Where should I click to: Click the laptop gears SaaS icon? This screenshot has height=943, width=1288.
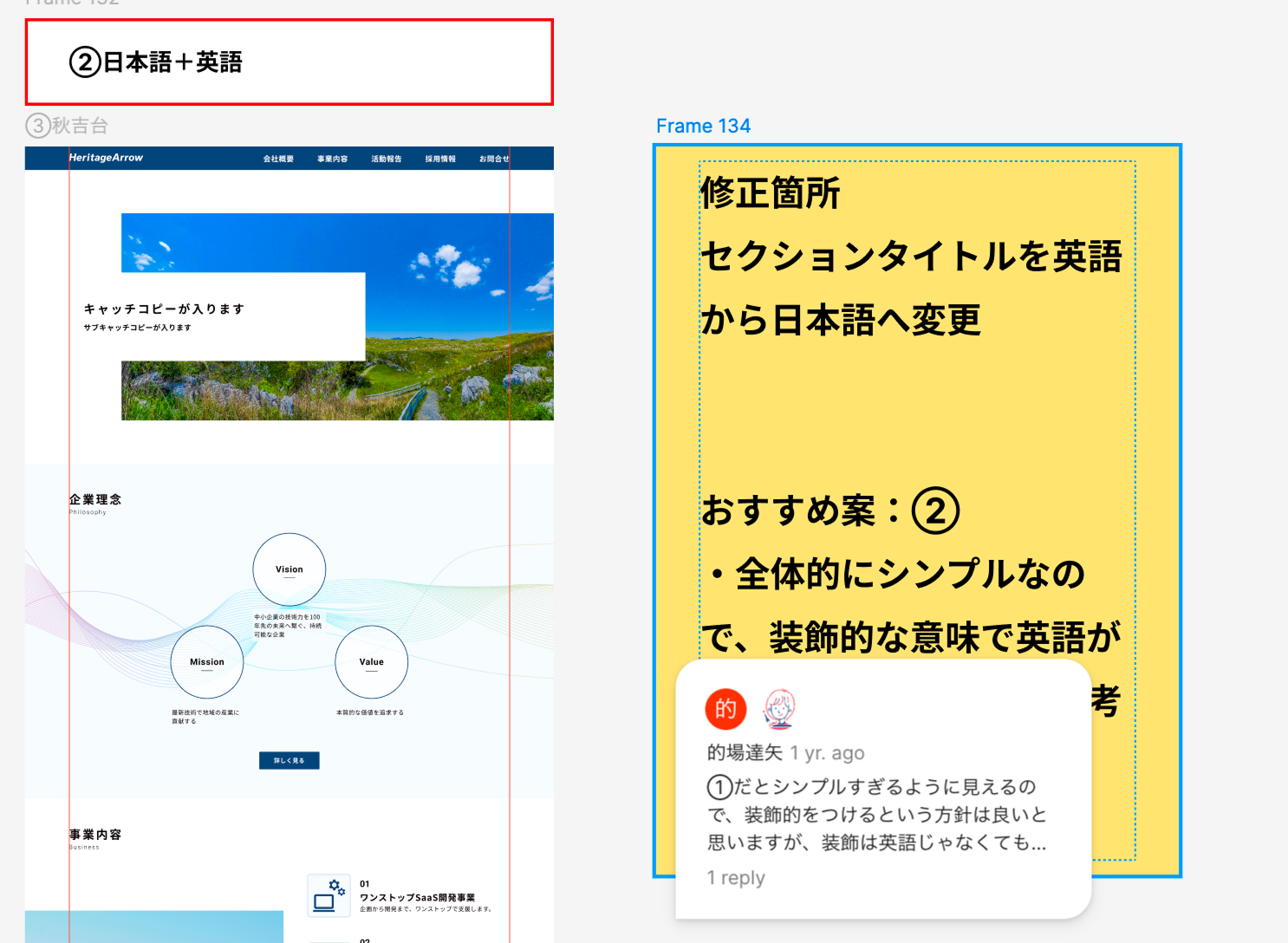click(x=329, y=895)
